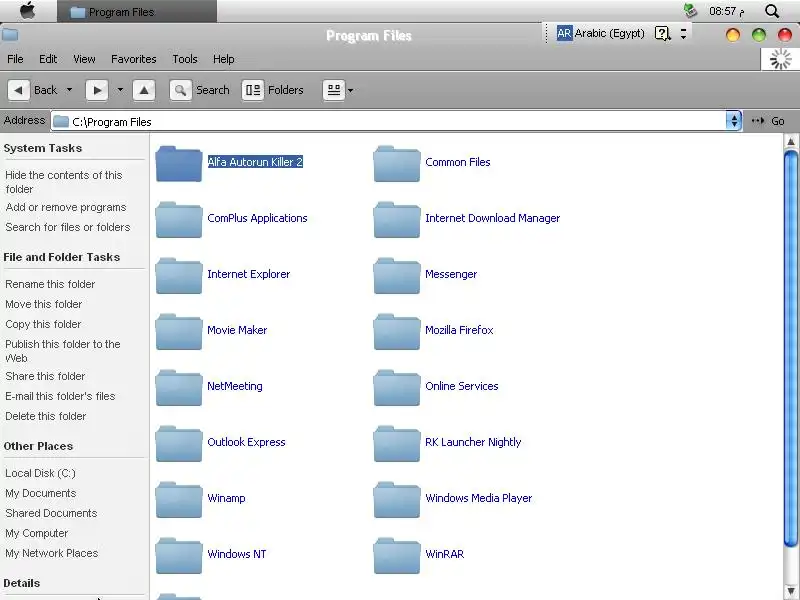Click the scrollbar up arrow
Image resolution: width=800 pixels, height=600 pixels.
(791, 141)
